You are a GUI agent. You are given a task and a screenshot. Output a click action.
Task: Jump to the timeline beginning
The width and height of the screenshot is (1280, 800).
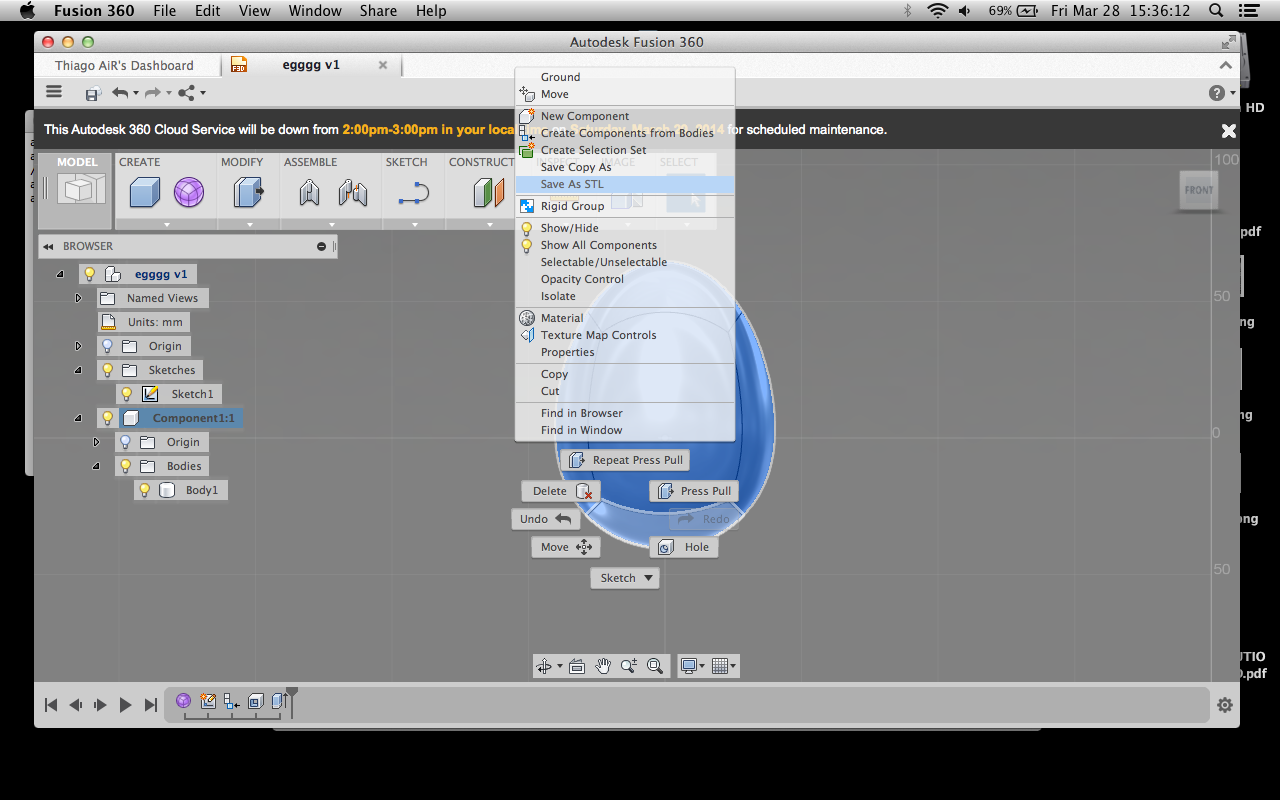point(51,705)
